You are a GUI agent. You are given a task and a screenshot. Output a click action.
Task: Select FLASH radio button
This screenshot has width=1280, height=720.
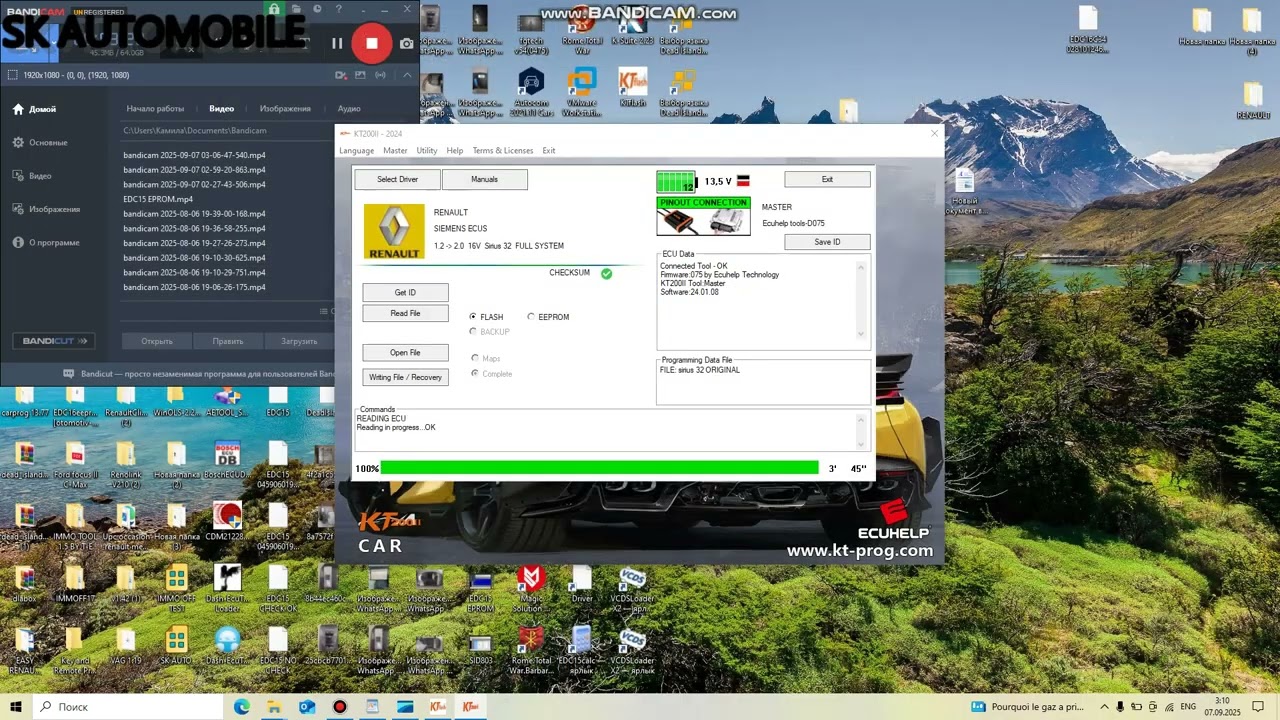(x=473, y=317)
